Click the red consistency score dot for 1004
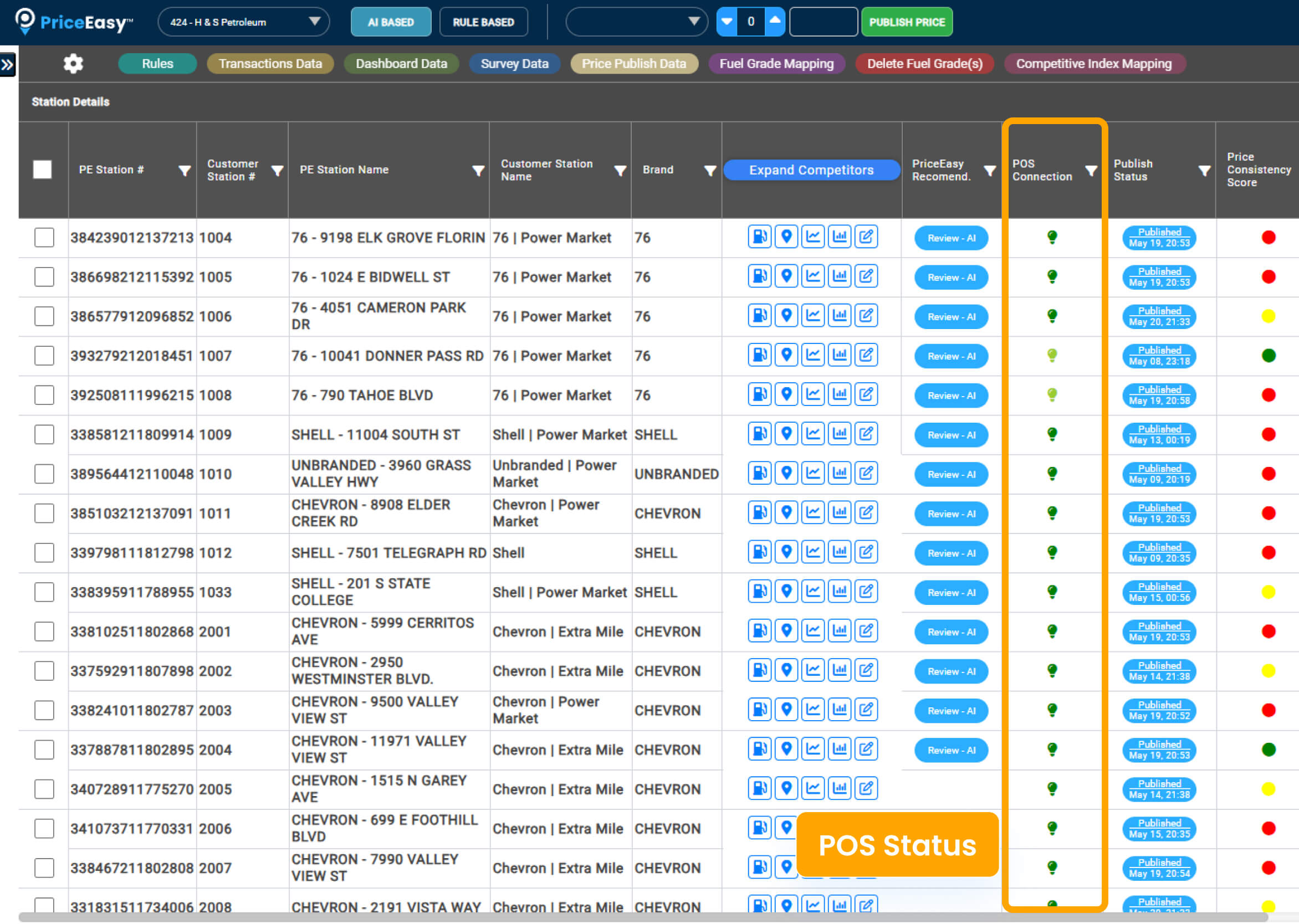1299x924 pixels. click(1268, 237)
